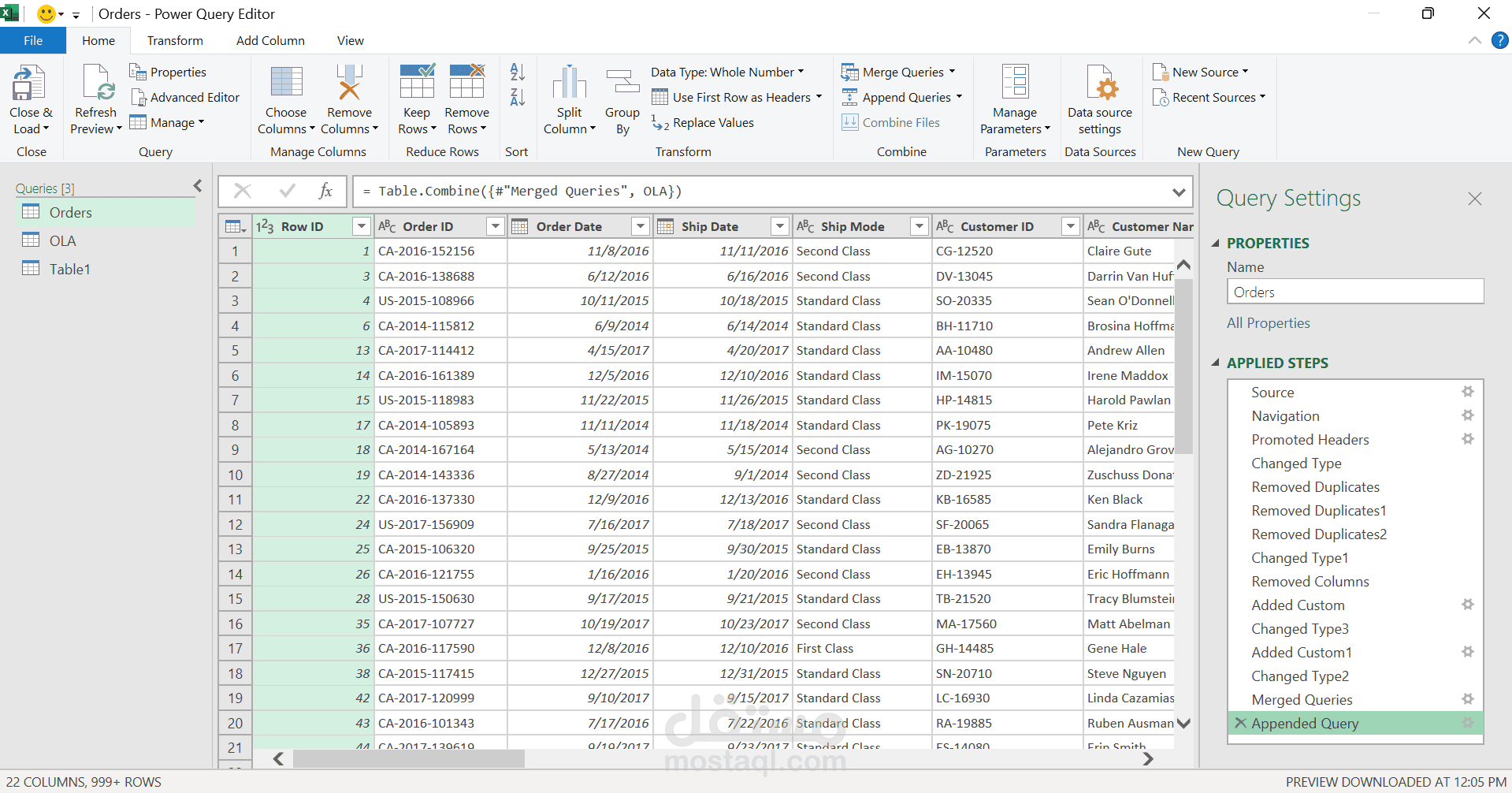Delete the Appended Query step
Image resolution: width=1512 pixels, height=793 pixels.
coord(1240,723)
